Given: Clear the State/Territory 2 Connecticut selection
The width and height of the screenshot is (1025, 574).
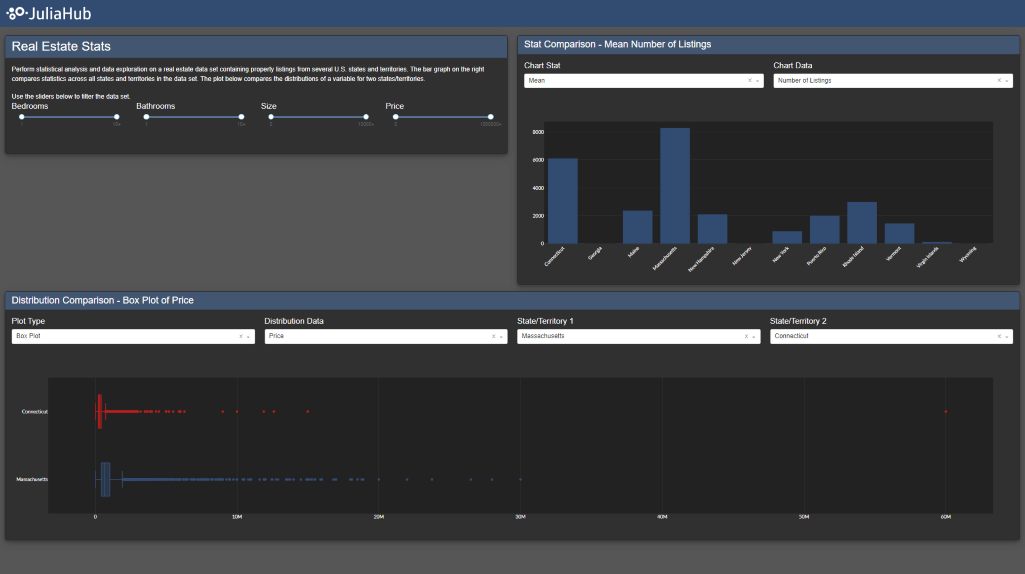Looking at the screenshot, I should coord(998,337).
